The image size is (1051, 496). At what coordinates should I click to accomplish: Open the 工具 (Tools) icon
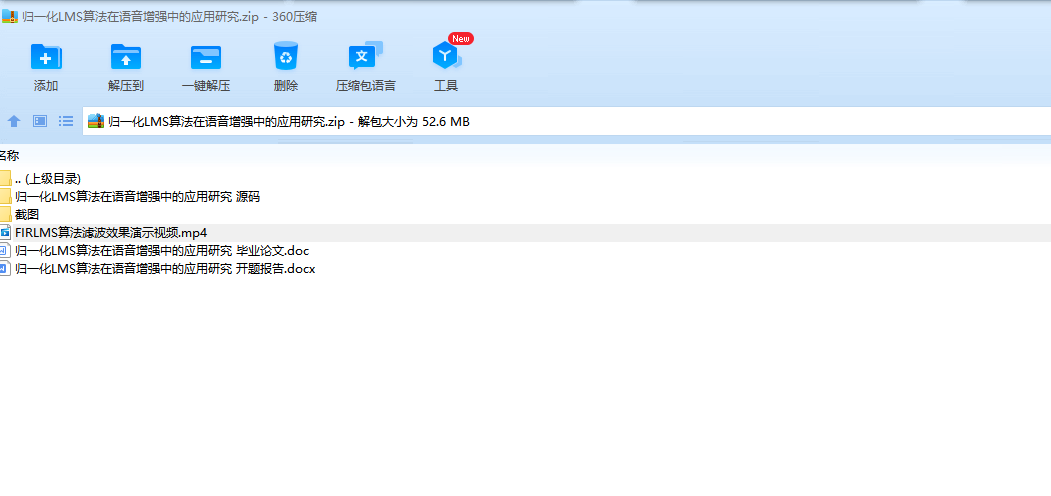446,56
